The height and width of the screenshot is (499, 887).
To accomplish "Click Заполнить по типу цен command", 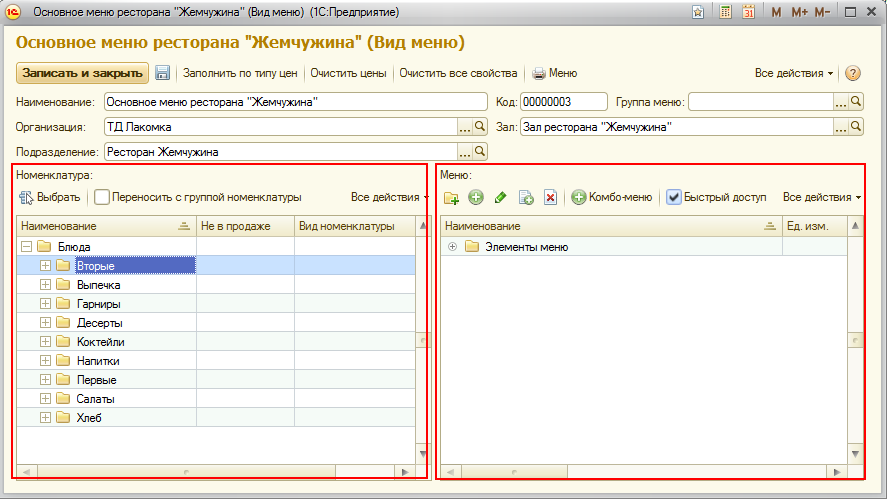I will click(240, 73).
